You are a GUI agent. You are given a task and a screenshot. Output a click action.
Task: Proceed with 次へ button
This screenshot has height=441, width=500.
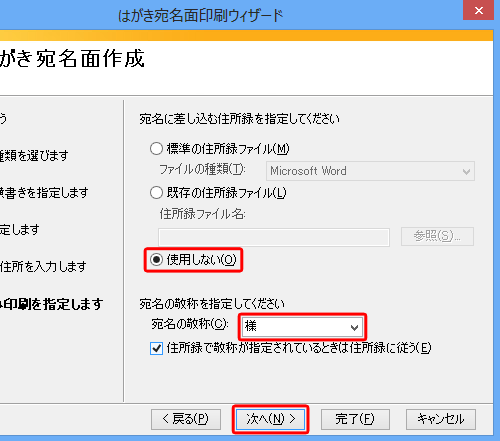coord(270,419)
